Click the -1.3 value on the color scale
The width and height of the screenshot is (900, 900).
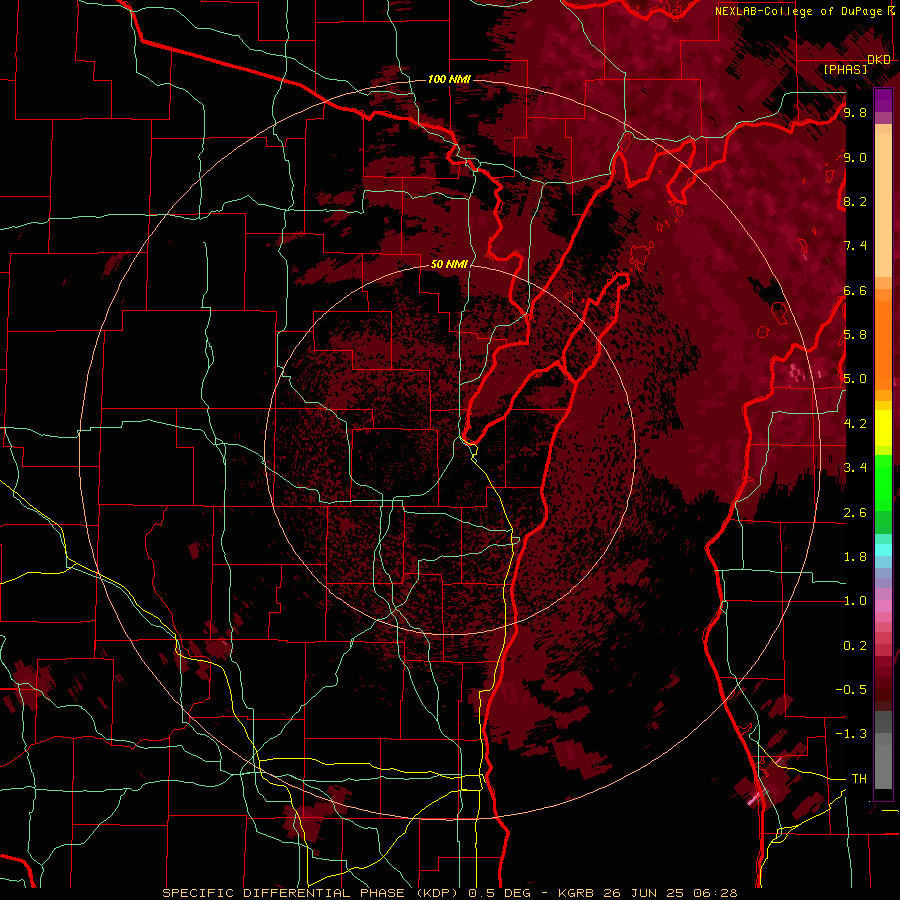(x=851, y=734)
